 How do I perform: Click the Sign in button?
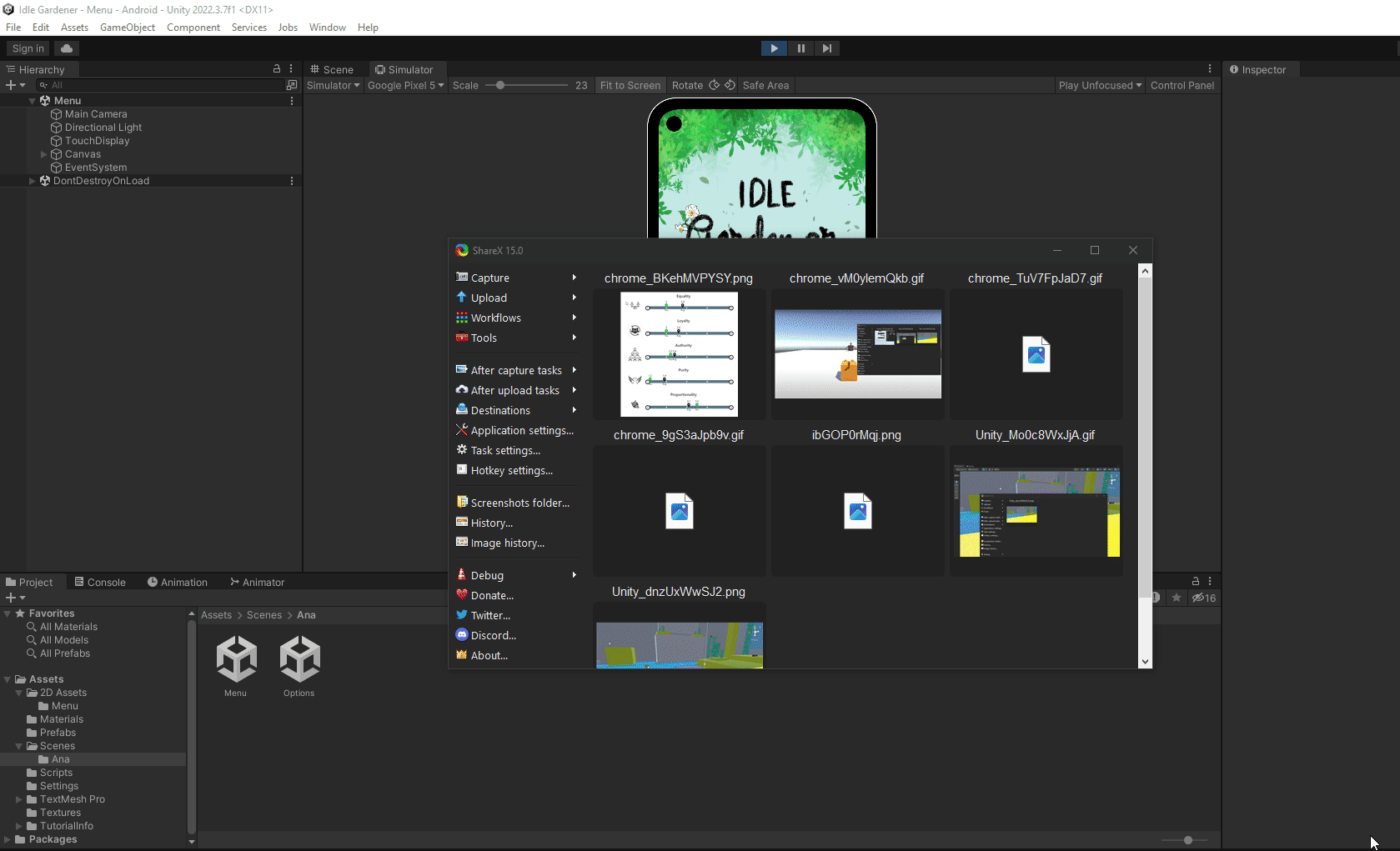28,48
